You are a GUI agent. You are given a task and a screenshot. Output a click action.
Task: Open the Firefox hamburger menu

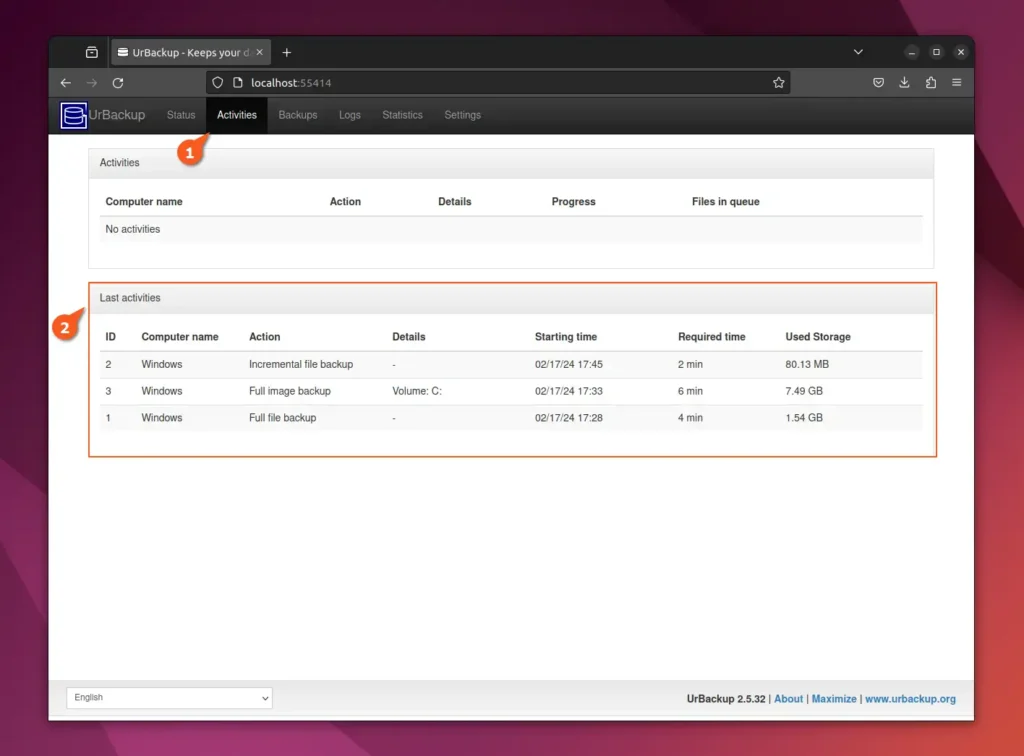[957, 83]
